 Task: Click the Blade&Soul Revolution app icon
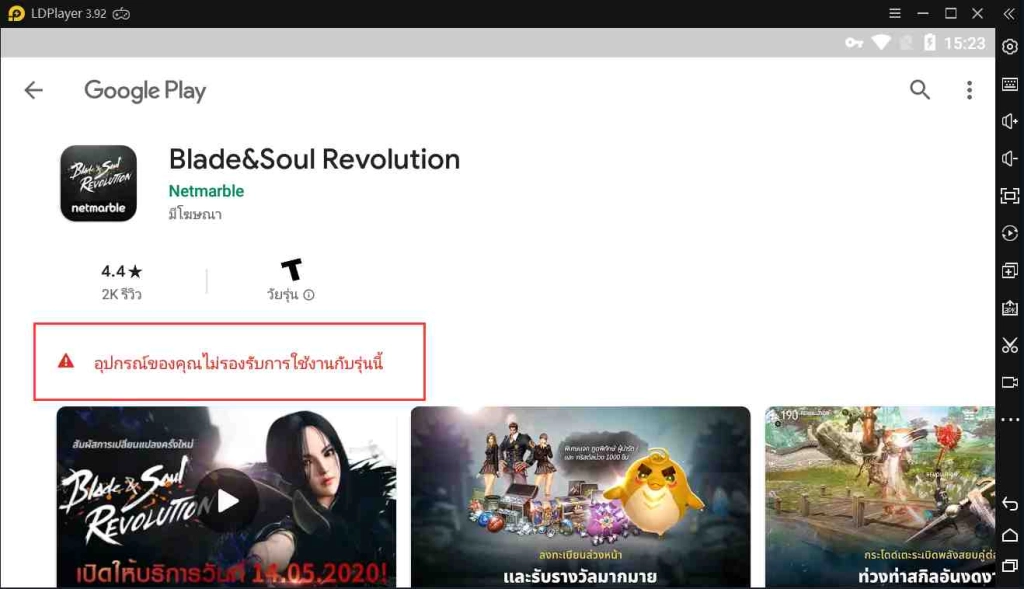coord(99,183)
